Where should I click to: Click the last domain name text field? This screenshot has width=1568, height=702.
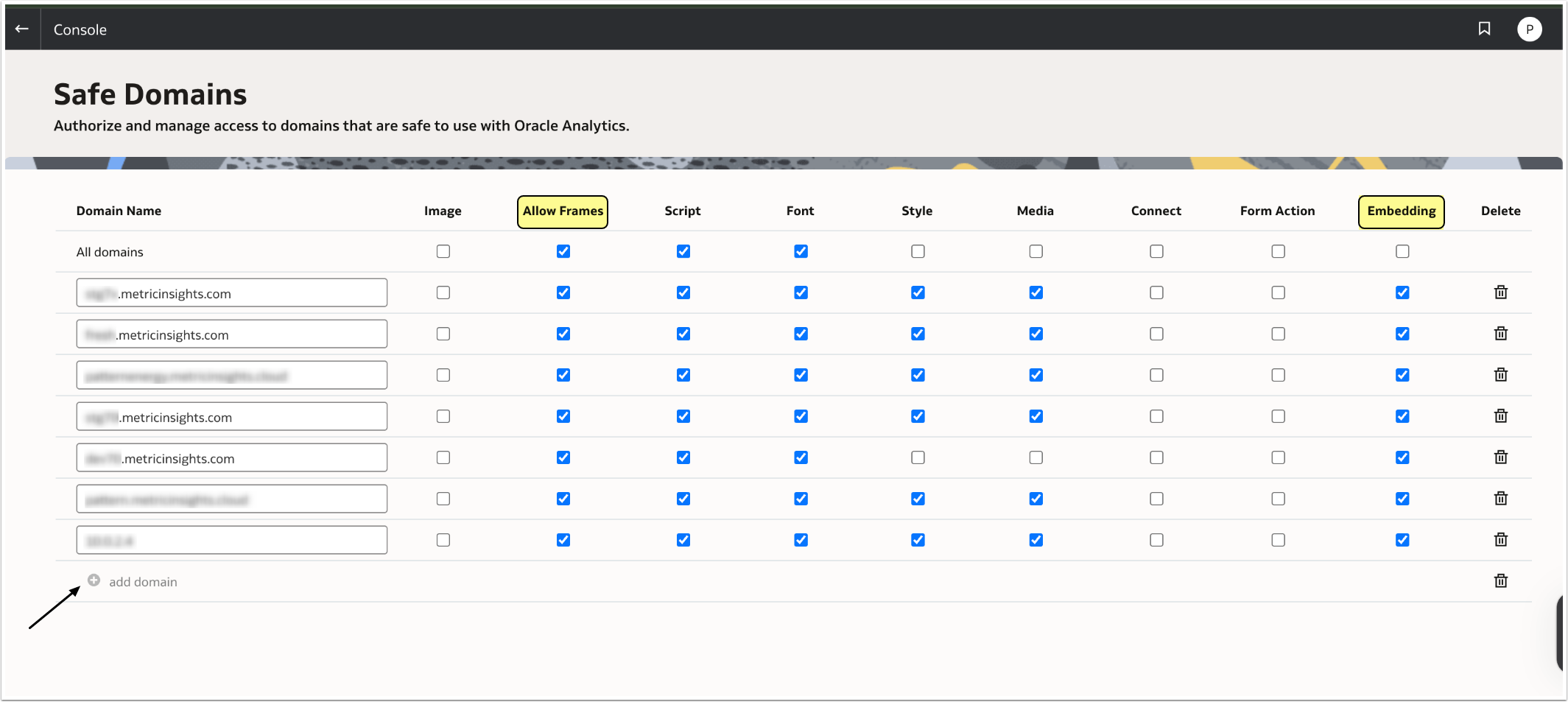tap(231, 541)
